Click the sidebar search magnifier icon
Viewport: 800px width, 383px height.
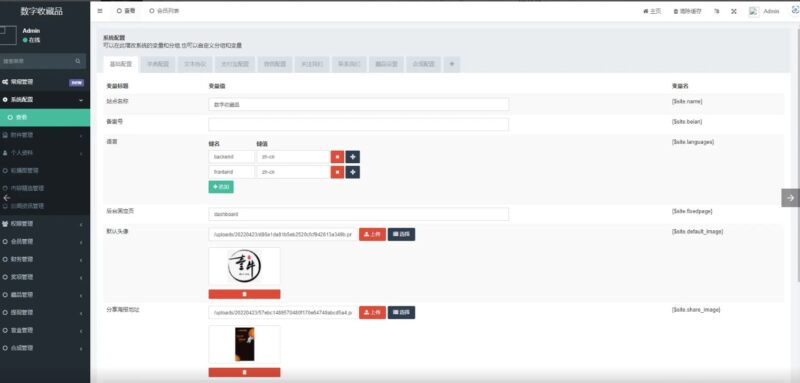[78, 61]
